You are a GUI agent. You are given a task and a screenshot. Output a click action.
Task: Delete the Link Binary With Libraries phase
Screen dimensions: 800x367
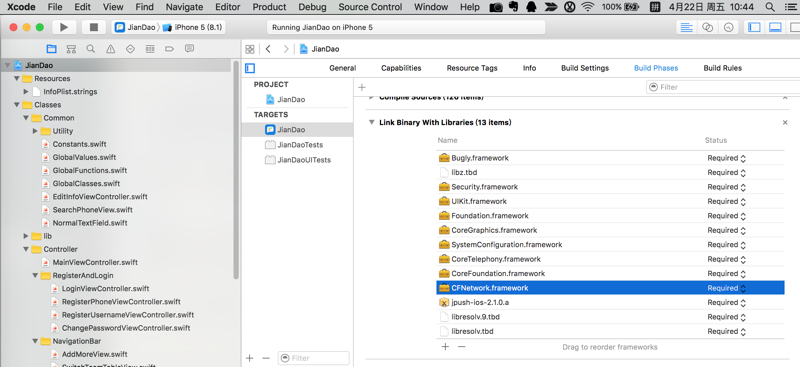coord(785,123)
